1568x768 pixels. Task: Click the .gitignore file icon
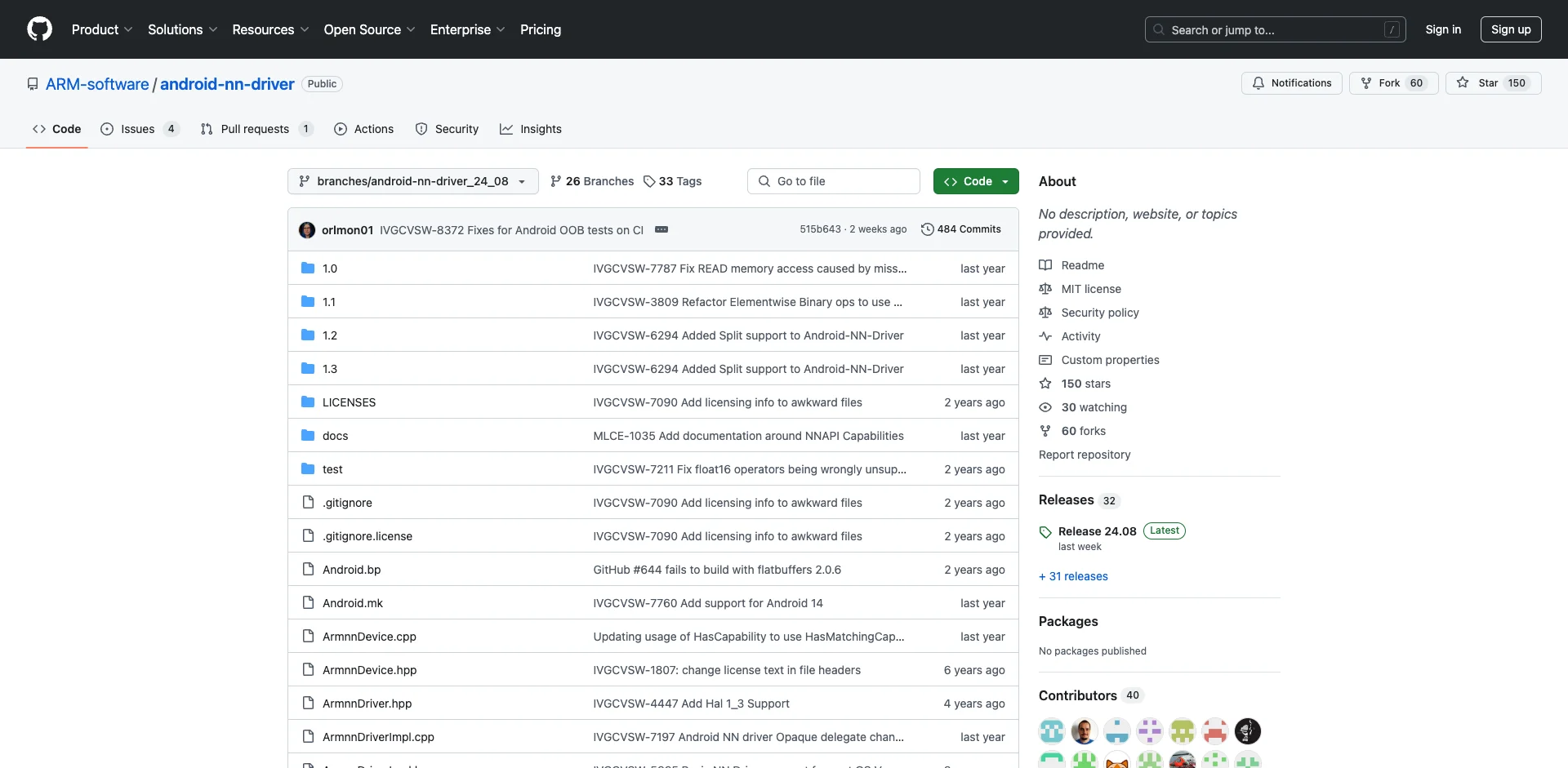pos(308,502)
